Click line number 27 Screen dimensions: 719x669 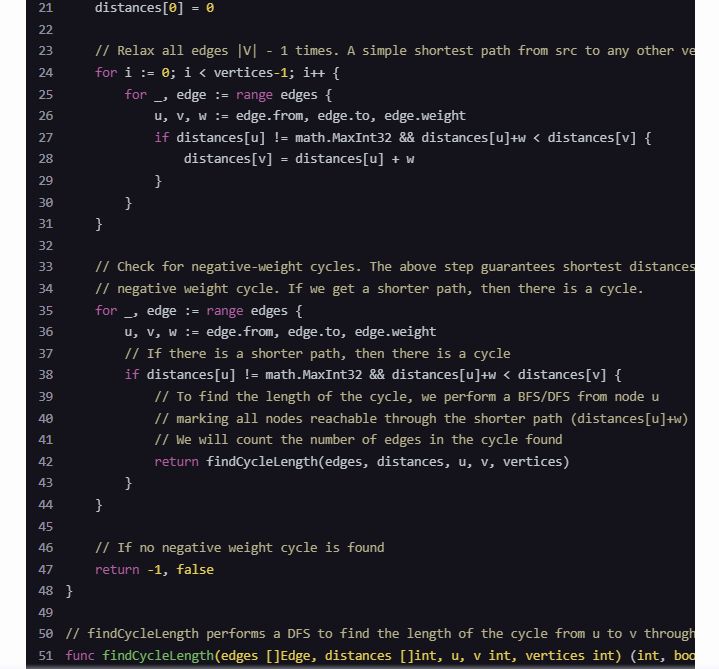(45, 138)
